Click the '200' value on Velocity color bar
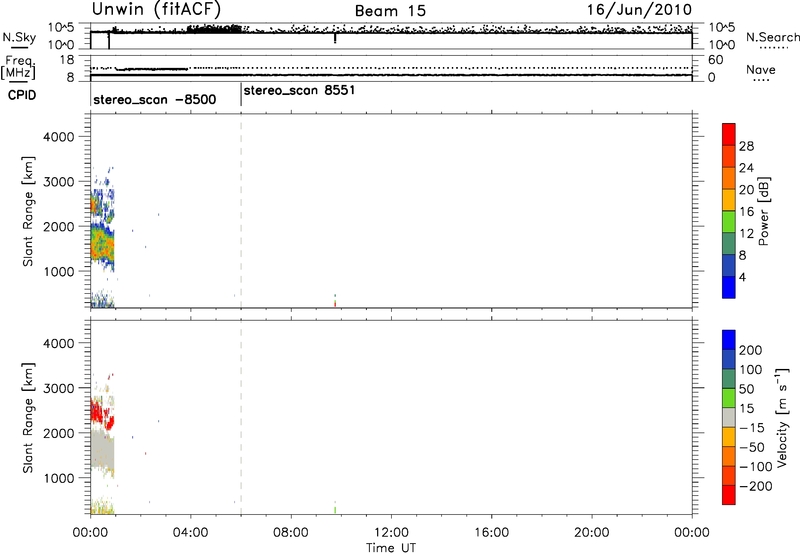 (x=751, y=350)
